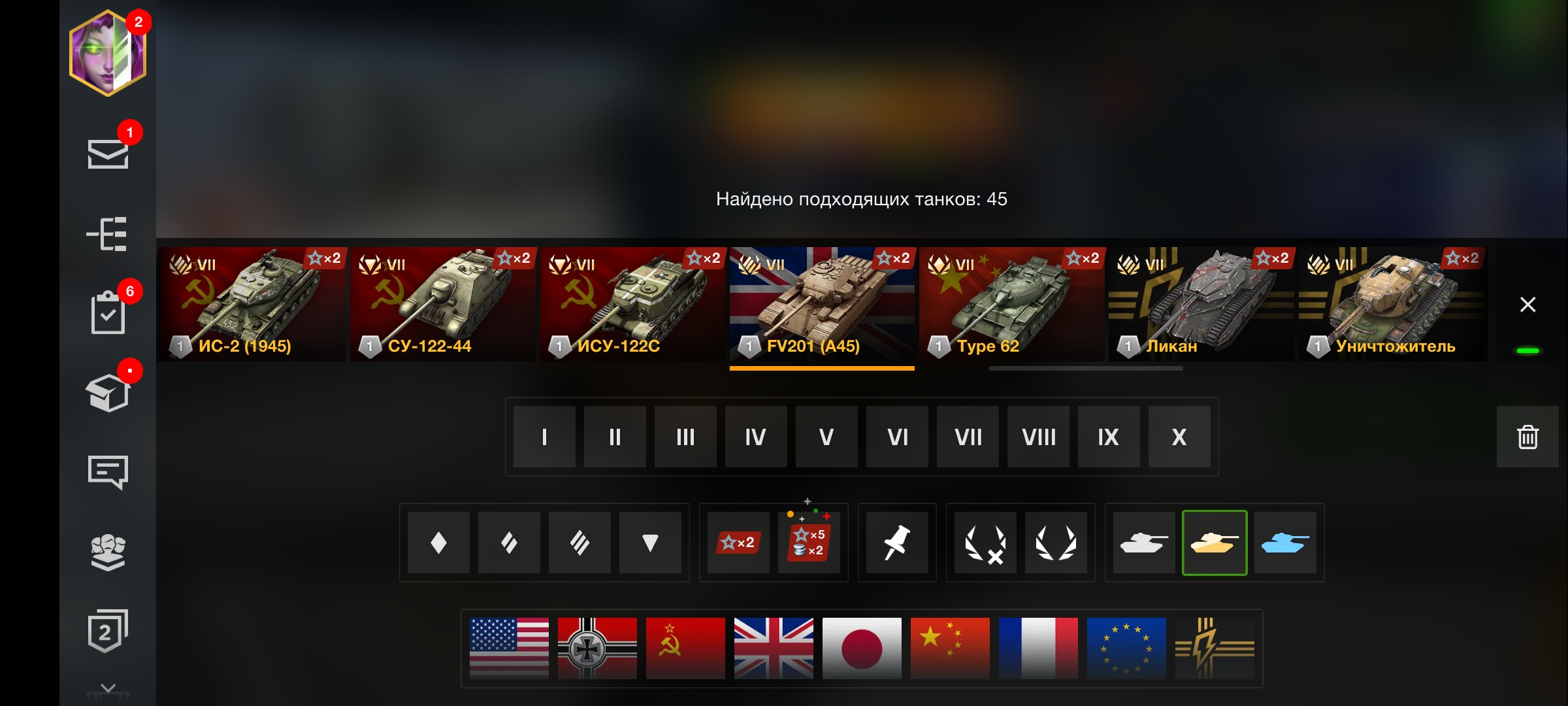Open the mail inbox icon
1568x706 pixels.
click(108, 154)
